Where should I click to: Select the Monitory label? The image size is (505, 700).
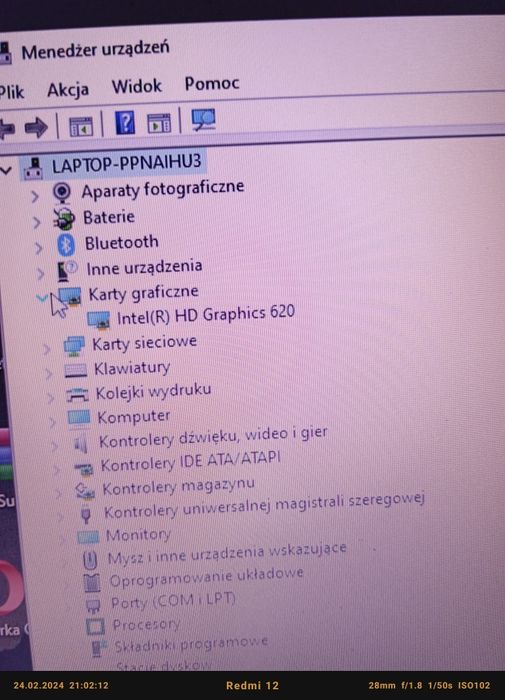pyautogui.click(x=138, y=535)
